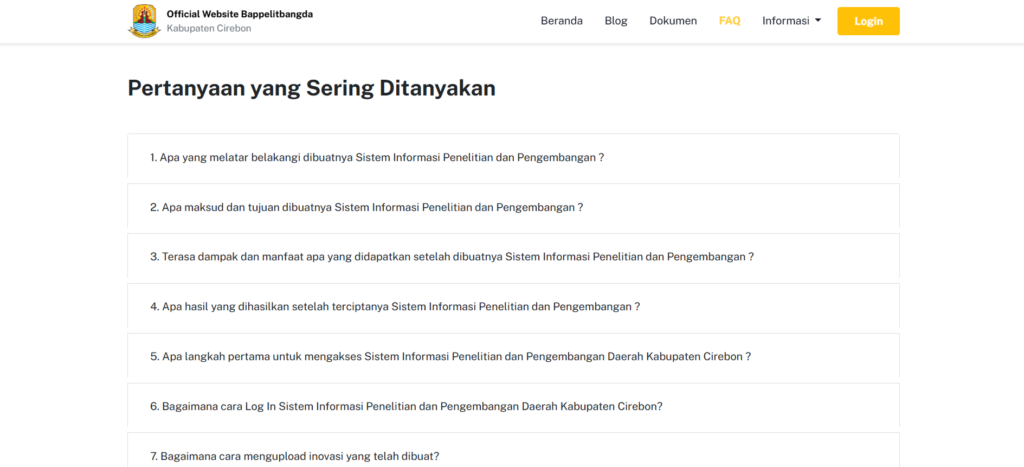Click the question mark in question 5
Screen dimensions: 1024x467
point(748,357)
